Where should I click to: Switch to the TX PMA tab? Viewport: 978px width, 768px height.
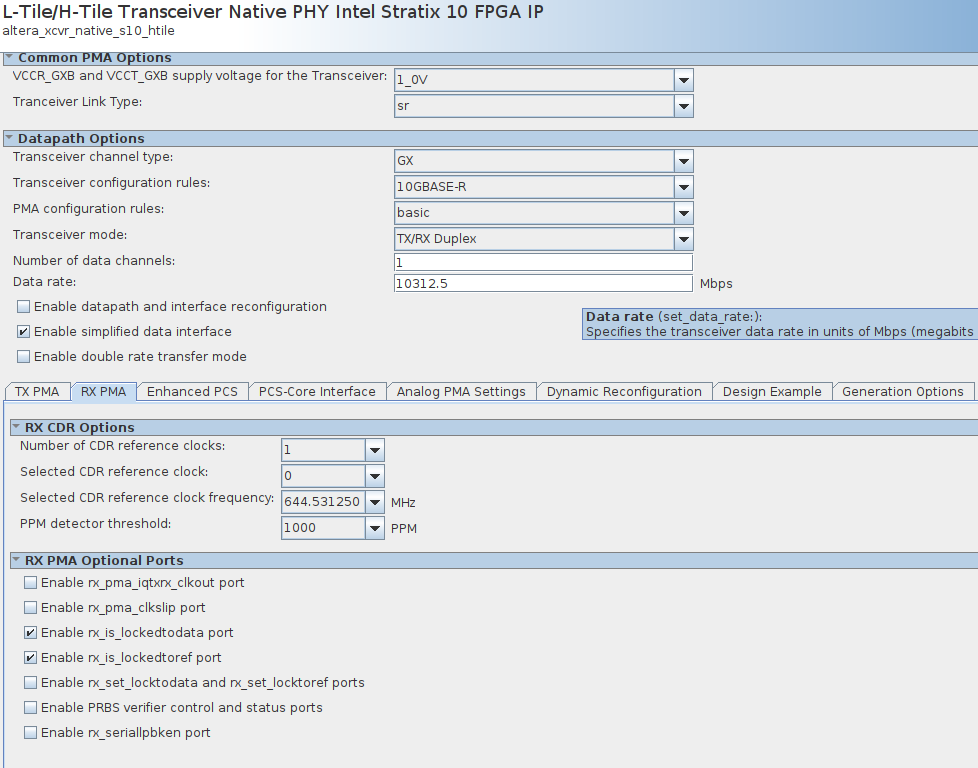tap(37, 392)
